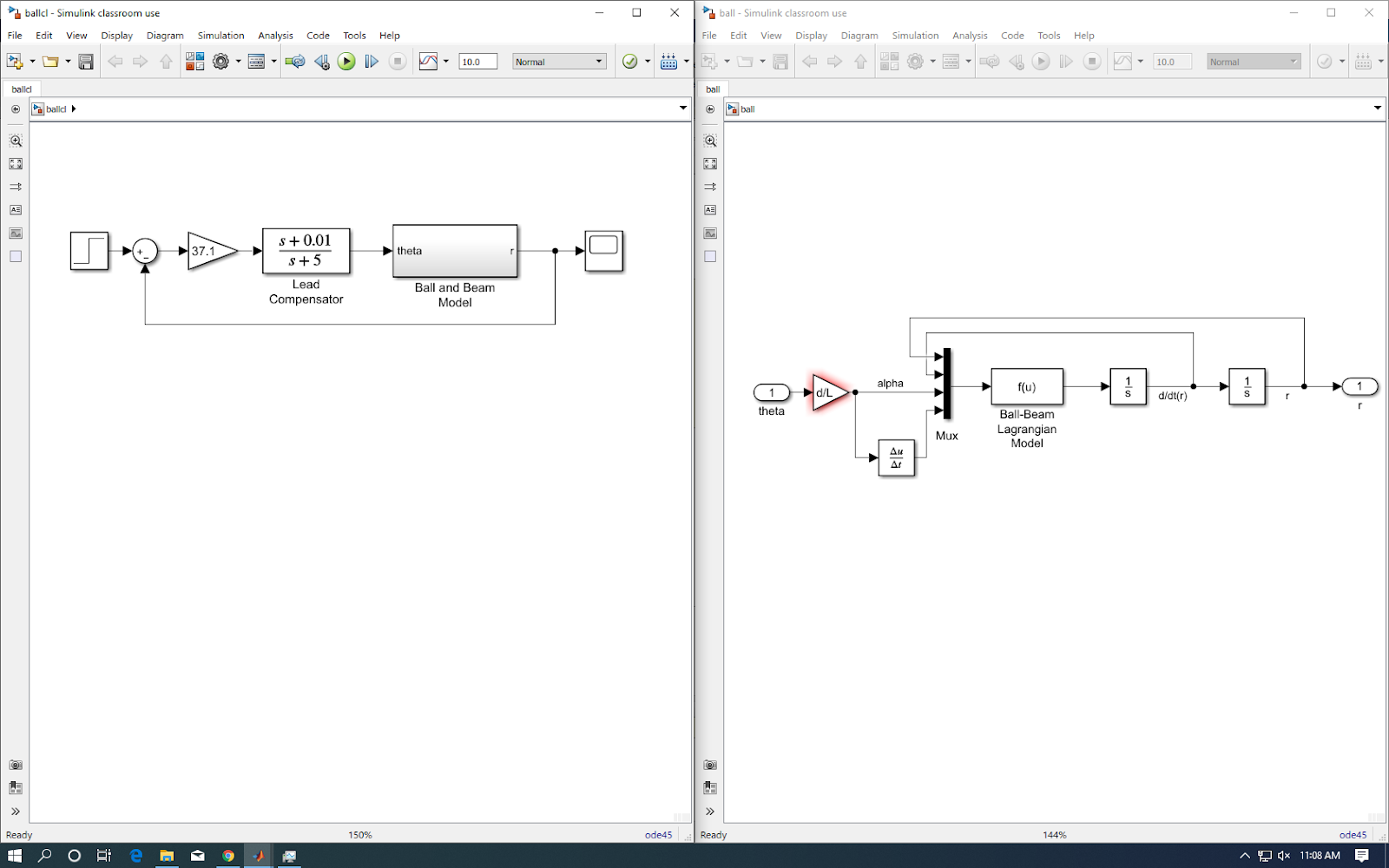This screenshot has width=1389, height=868.
Task: Run the ballcl simulation with green play button
Action: tap(346, 62)
